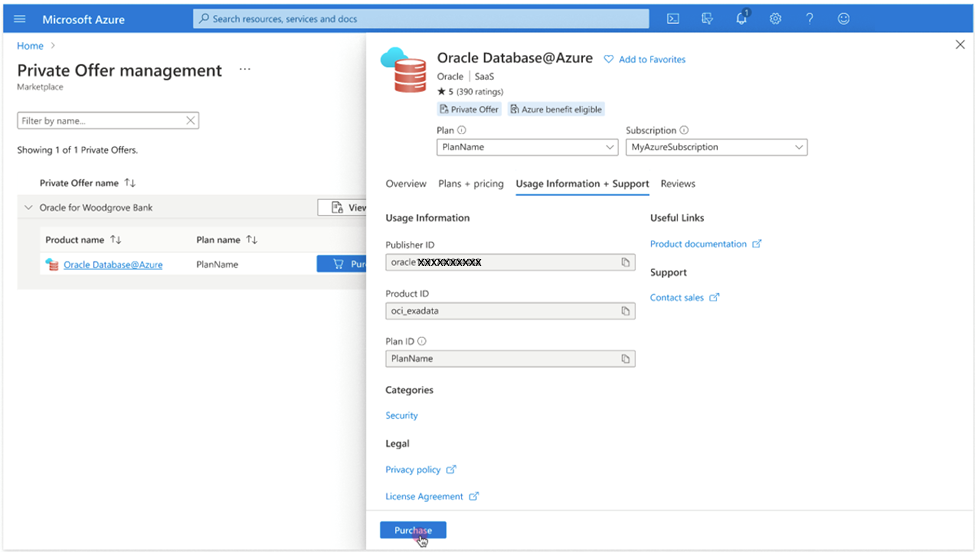Screen dimensions: 975x552
Task: Copy the Publisher ID value
Action: (625, 262)
